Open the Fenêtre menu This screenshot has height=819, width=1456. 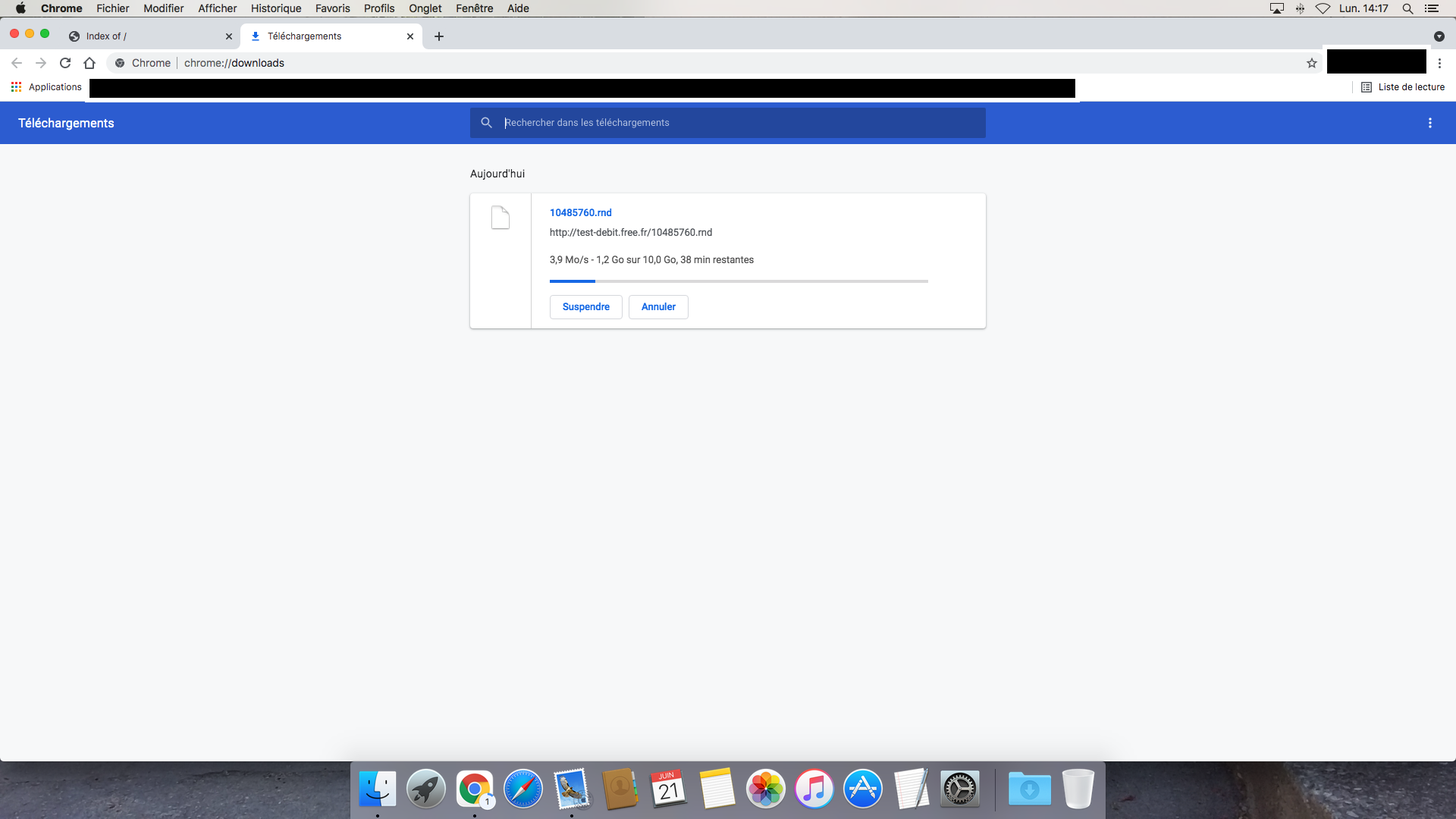pyautogui.click(x=475, y=8)
